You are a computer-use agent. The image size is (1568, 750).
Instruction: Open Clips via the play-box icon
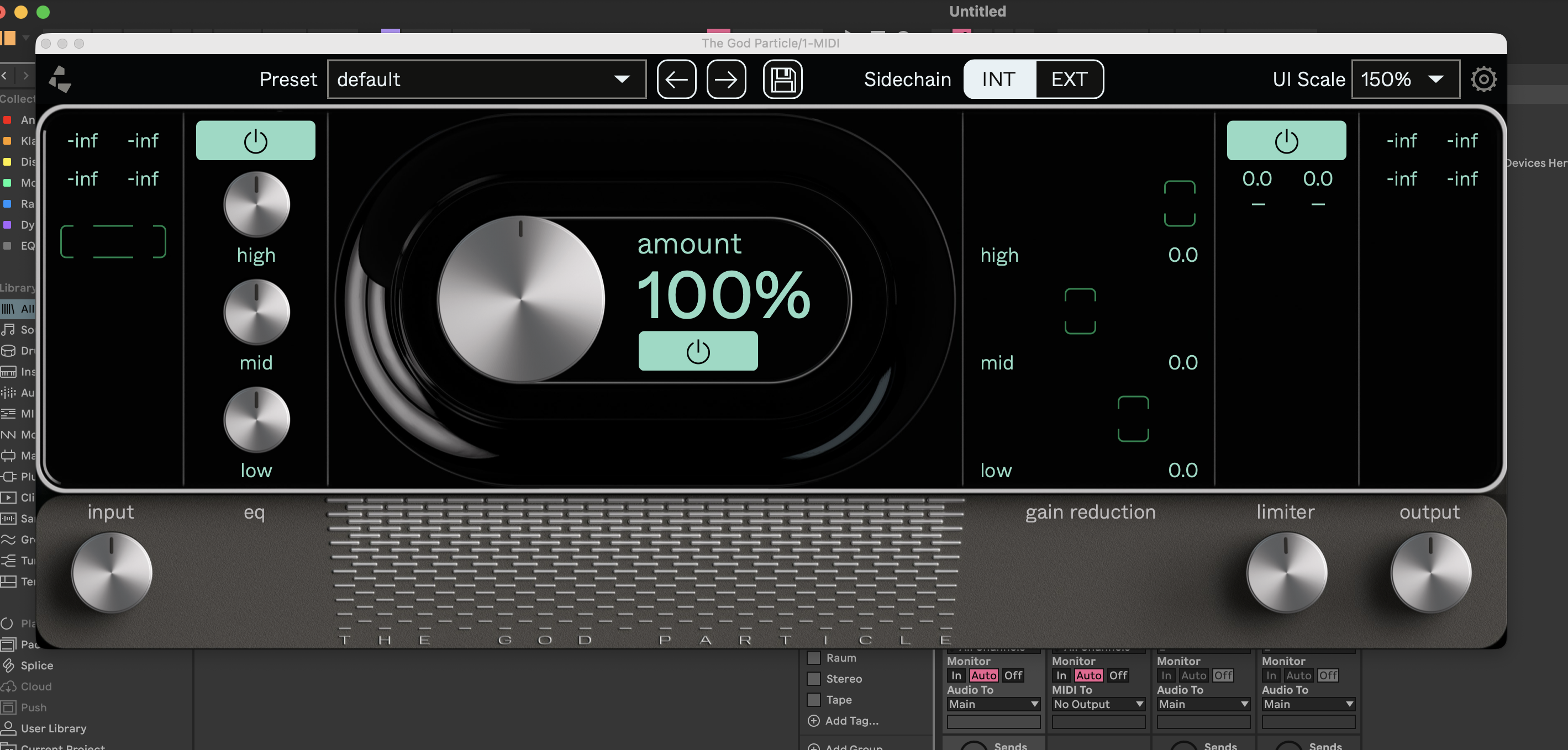tap(8, 498)
